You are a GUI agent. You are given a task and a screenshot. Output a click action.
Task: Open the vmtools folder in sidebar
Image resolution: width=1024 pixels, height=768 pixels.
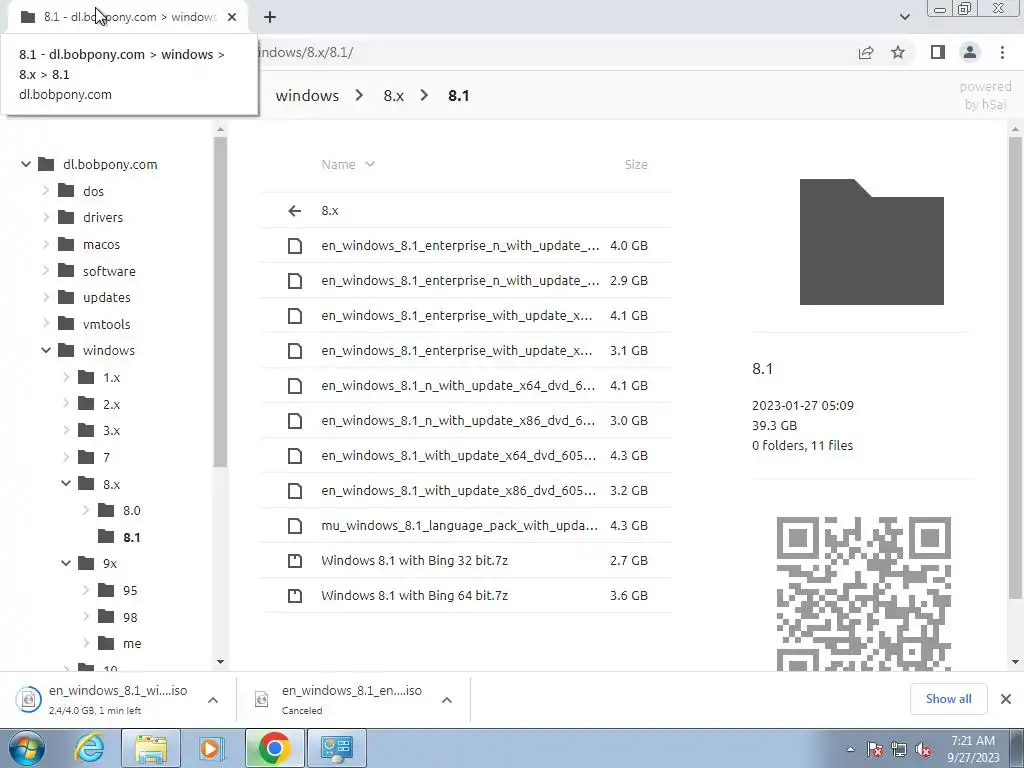tap(106, 324)
